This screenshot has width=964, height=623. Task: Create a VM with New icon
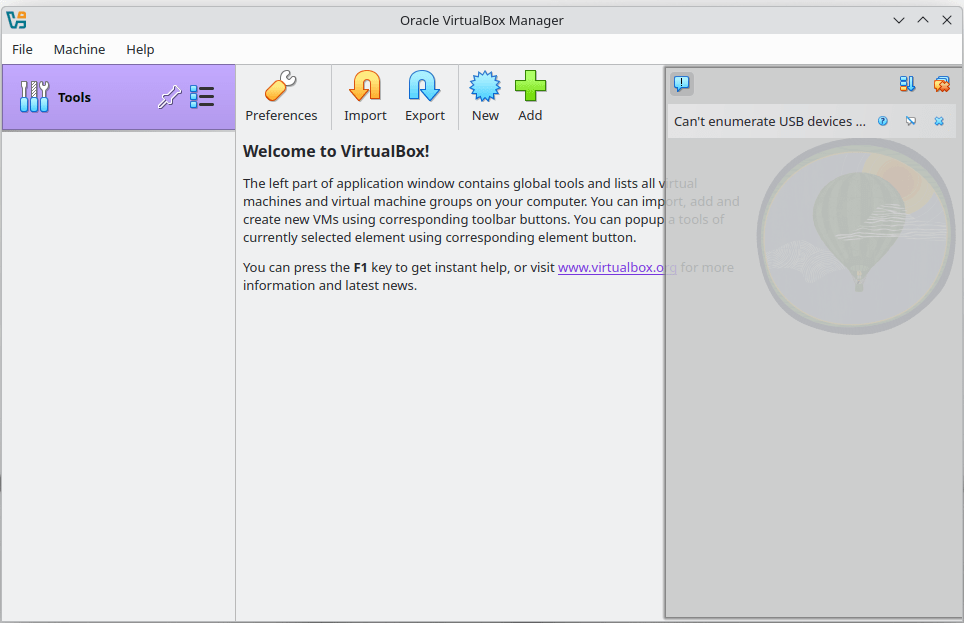pos(485,86)
